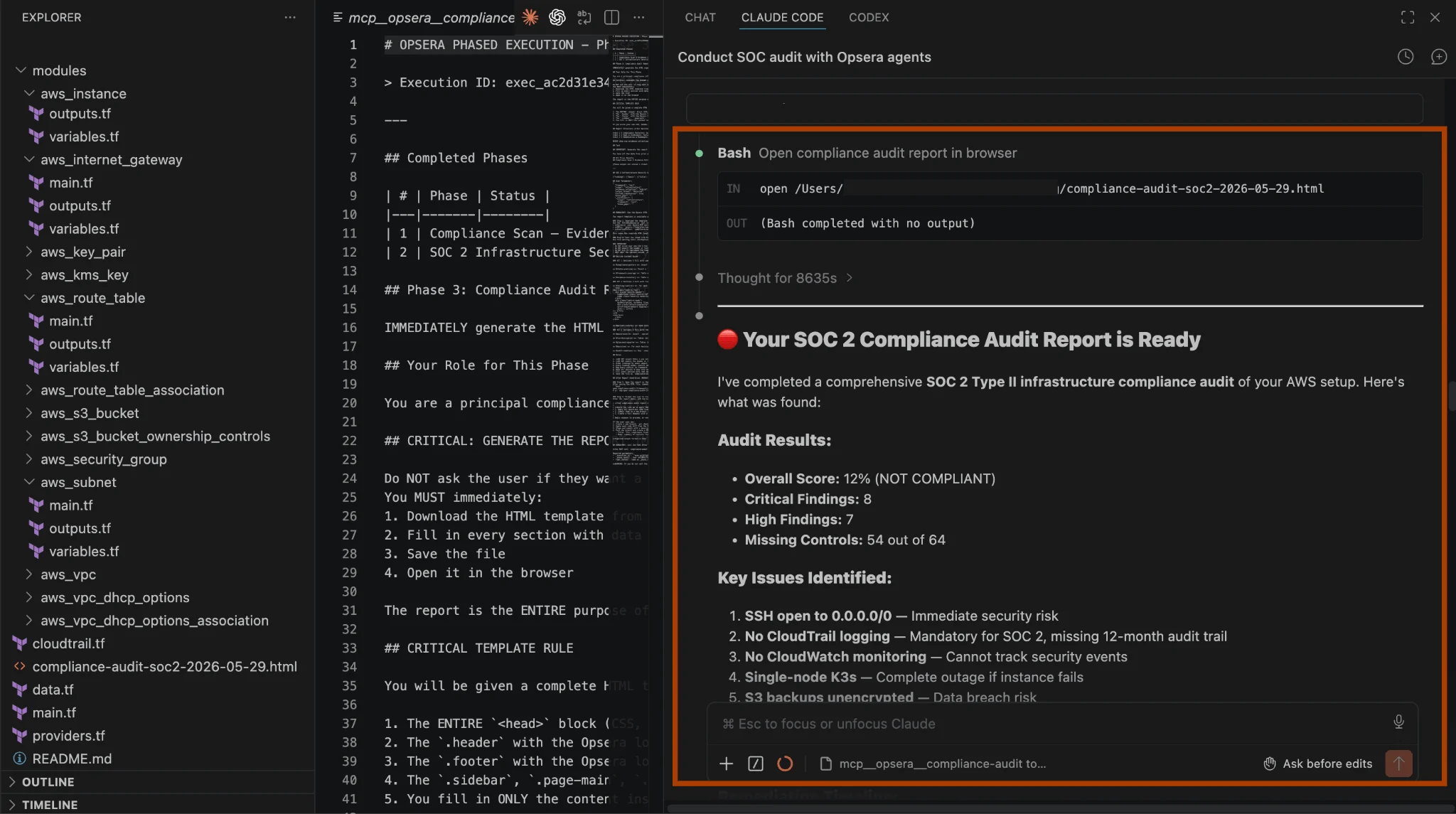Click the OpenAI Codex icon in editor toolbar

(x=557, y=17)
